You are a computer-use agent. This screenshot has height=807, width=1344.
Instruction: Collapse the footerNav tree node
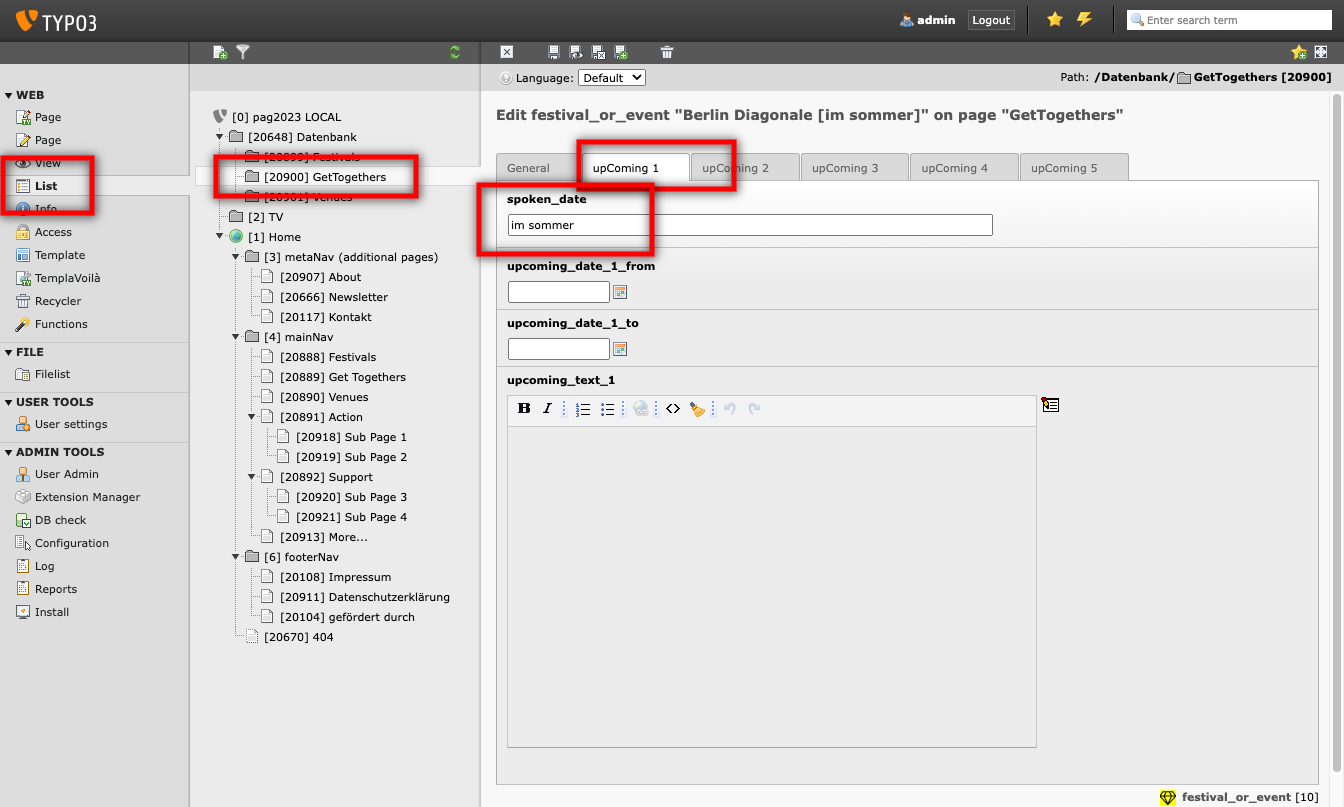(236, 557)
